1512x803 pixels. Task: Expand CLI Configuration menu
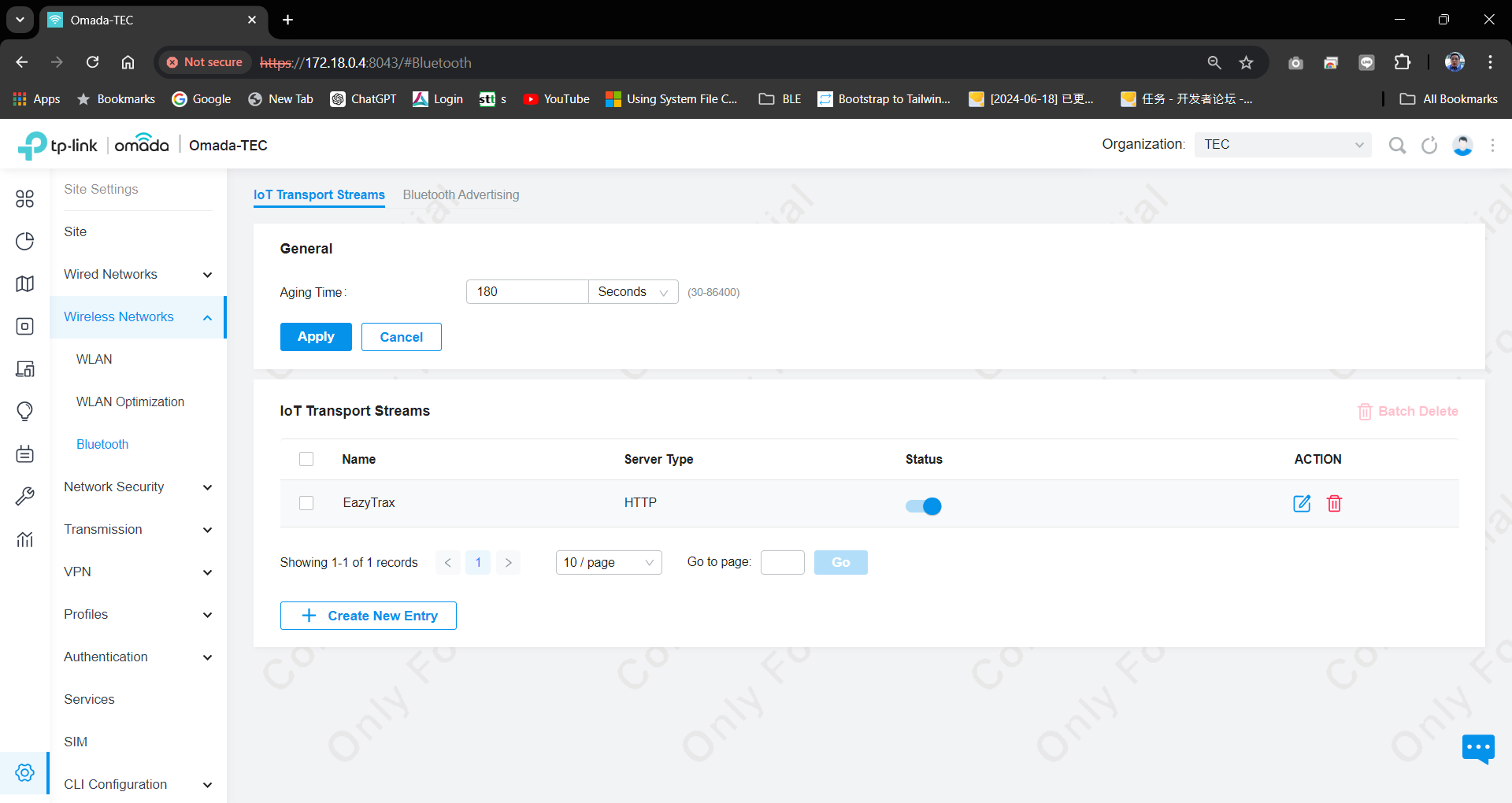[x=138, y=784]
